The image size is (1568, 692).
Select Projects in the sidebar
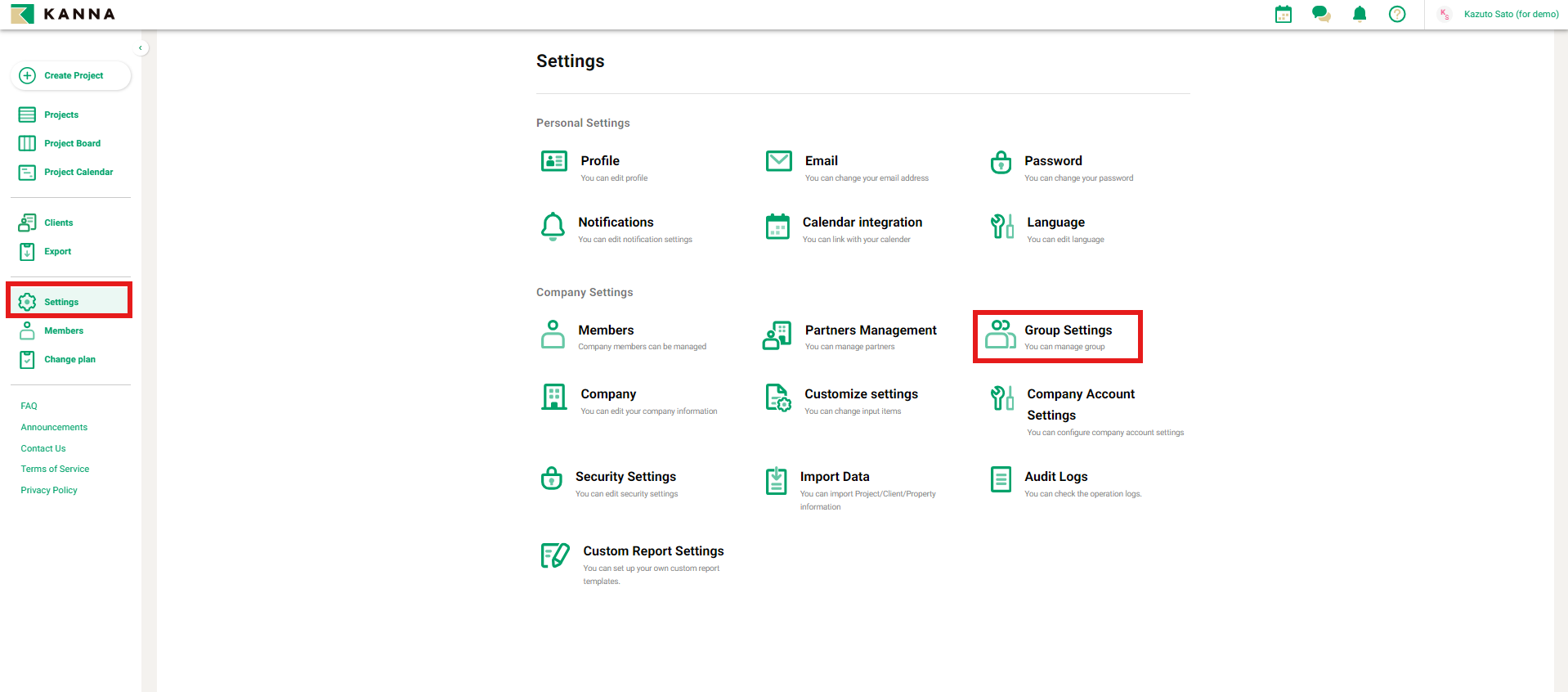coord(61,115)
